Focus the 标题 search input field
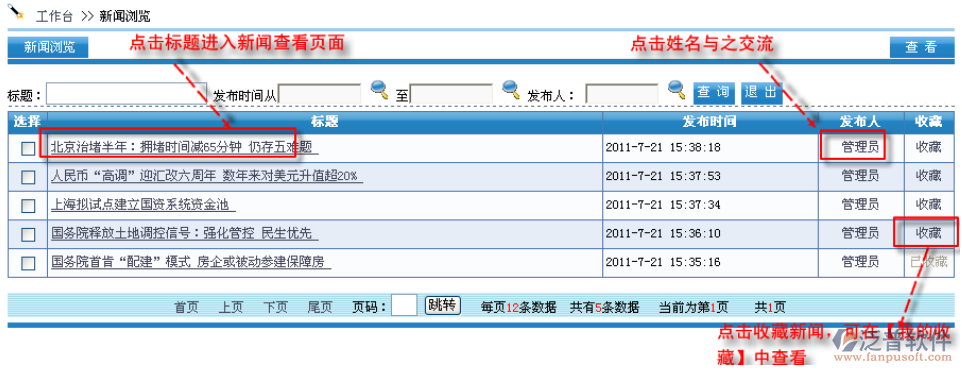The image size is (962, 373). (126, 94)
